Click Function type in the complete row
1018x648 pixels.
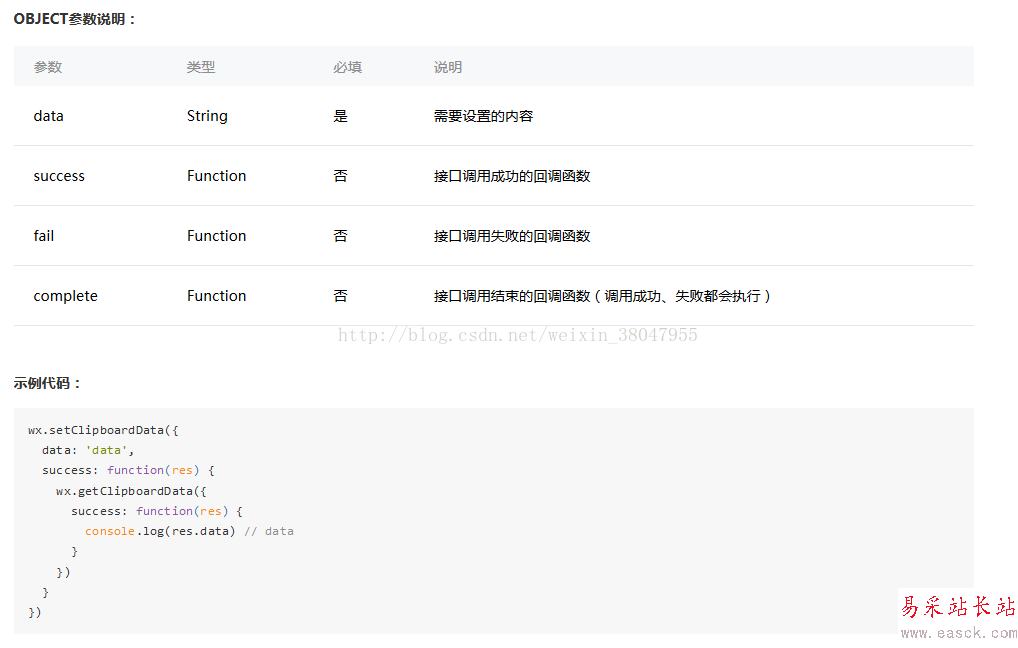point(216,296)
